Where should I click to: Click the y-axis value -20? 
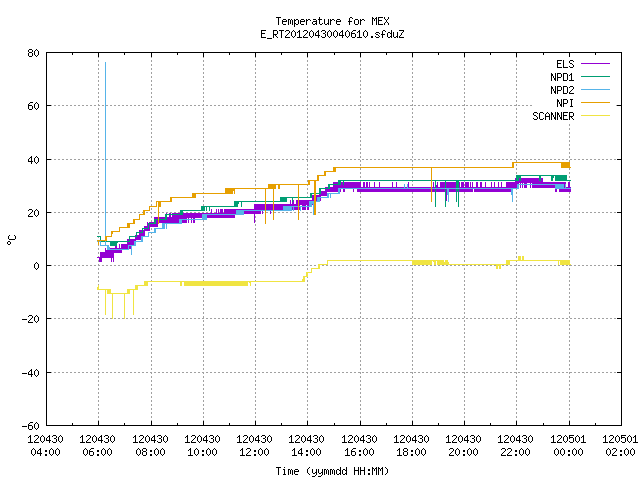31,319
